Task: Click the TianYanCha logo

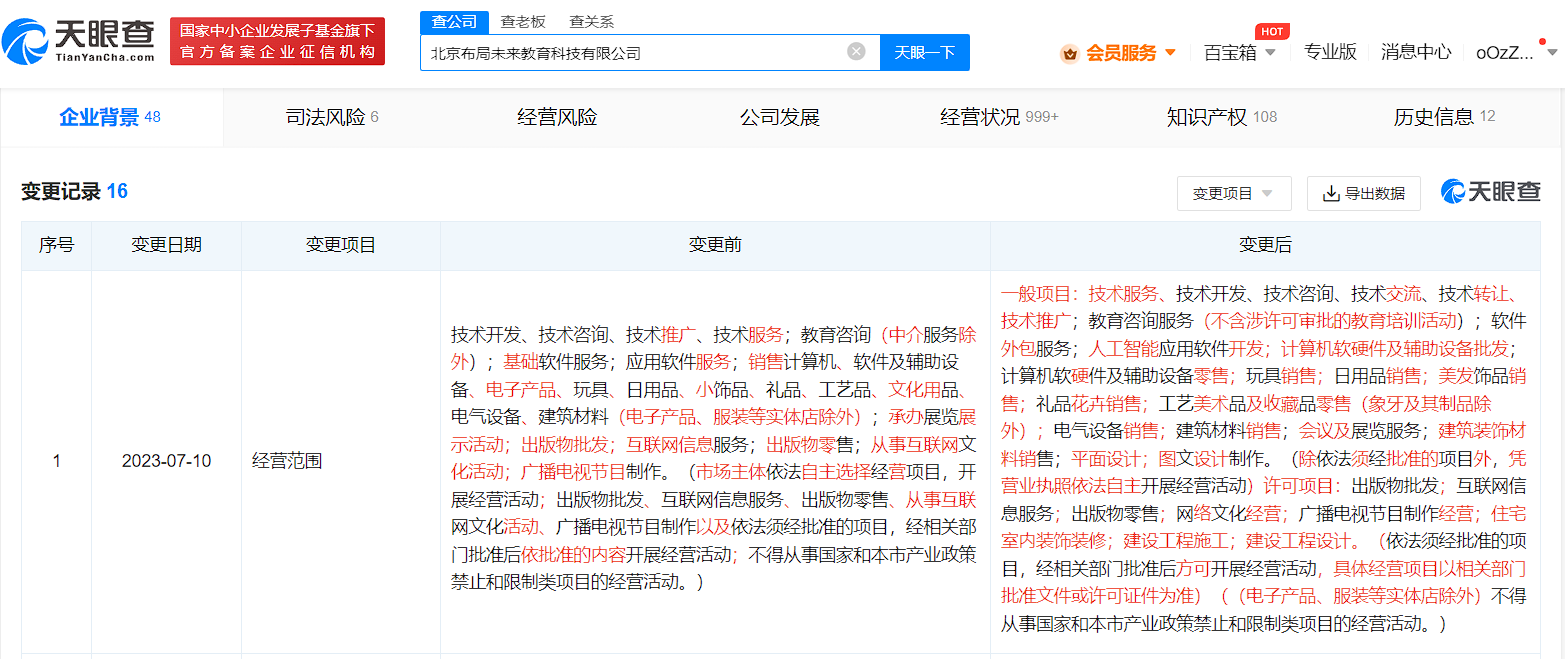Action: pyautogui.click(x=78, y=41)
